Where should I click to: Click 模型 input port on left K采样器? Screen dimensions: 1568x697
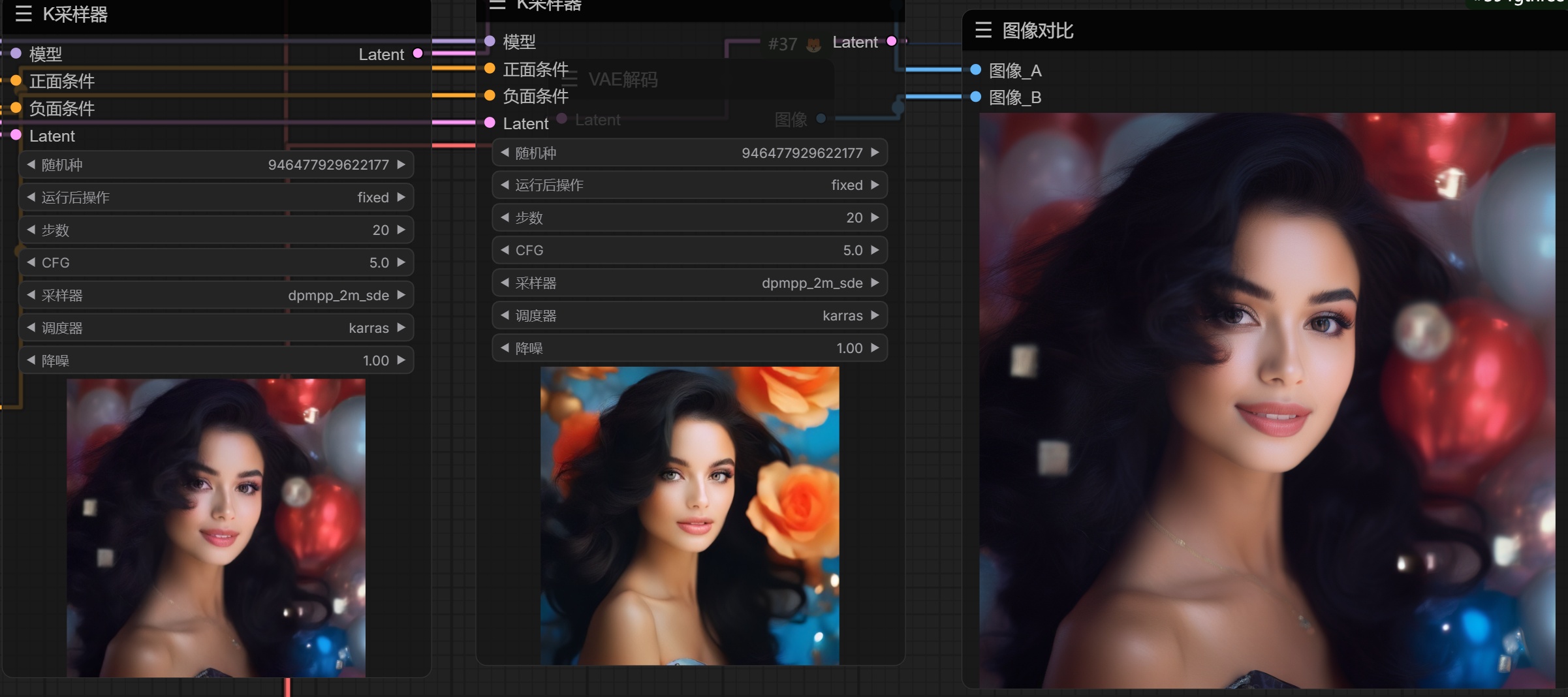coord(16,54)
